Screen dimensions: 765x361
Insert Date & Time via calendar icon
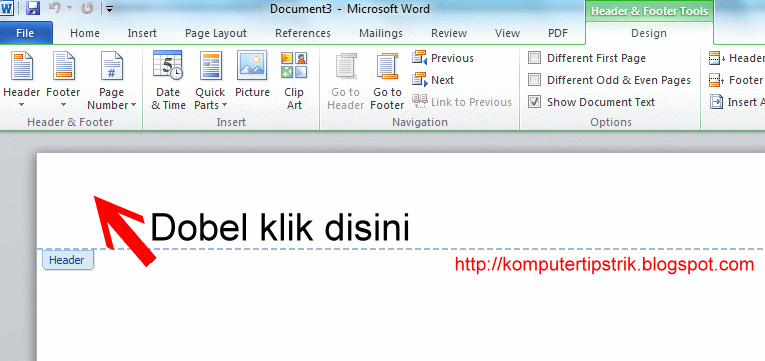[x=168, y=65]
